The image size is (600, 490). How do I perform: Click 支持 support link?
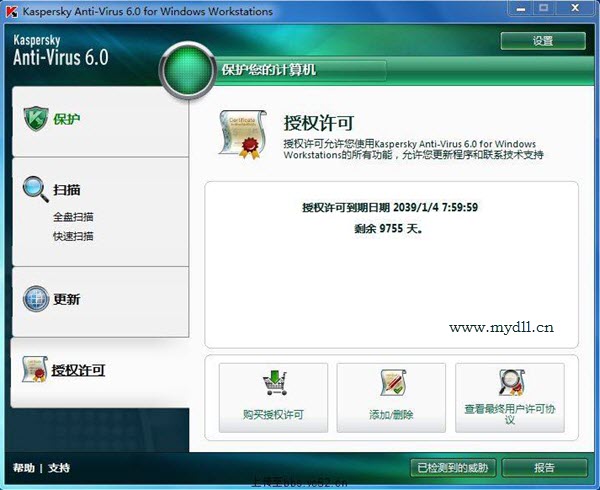(59, 467)
